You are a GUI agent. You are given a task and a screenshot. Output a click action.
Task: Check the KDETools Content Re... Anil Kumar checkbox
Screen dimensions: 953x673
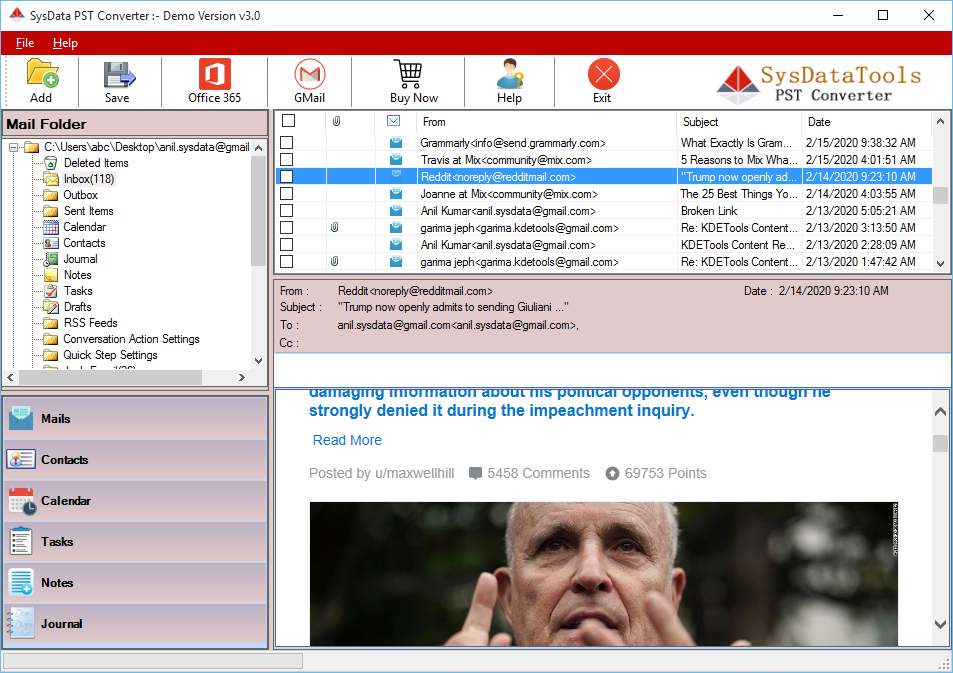(x=286, y=245)
